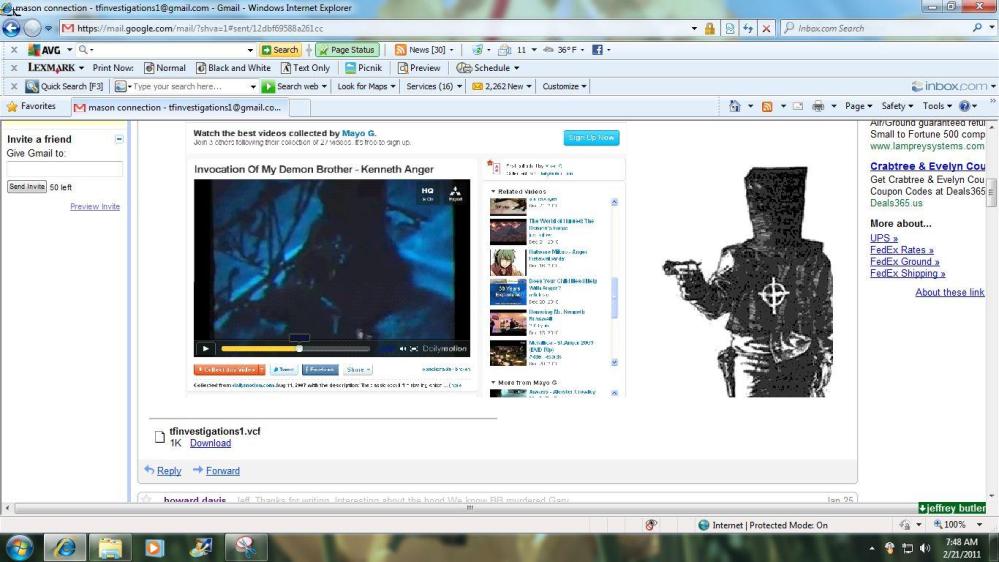Screen dimensions: 999x562
Task: Click the Collect this video button
Action: pyautogui.click(x=229, y=370)
